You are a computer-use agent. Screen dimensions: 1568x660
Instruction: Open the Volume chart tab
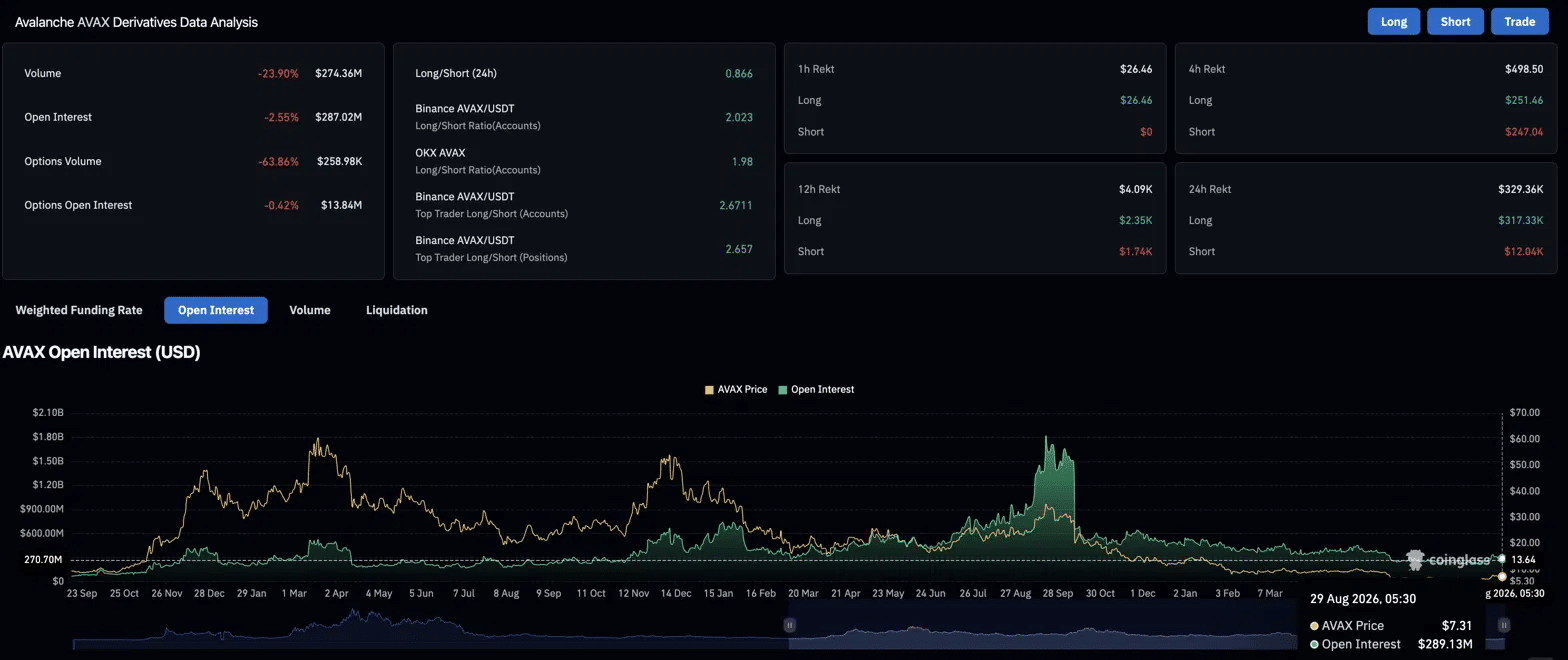coord(310,310)
